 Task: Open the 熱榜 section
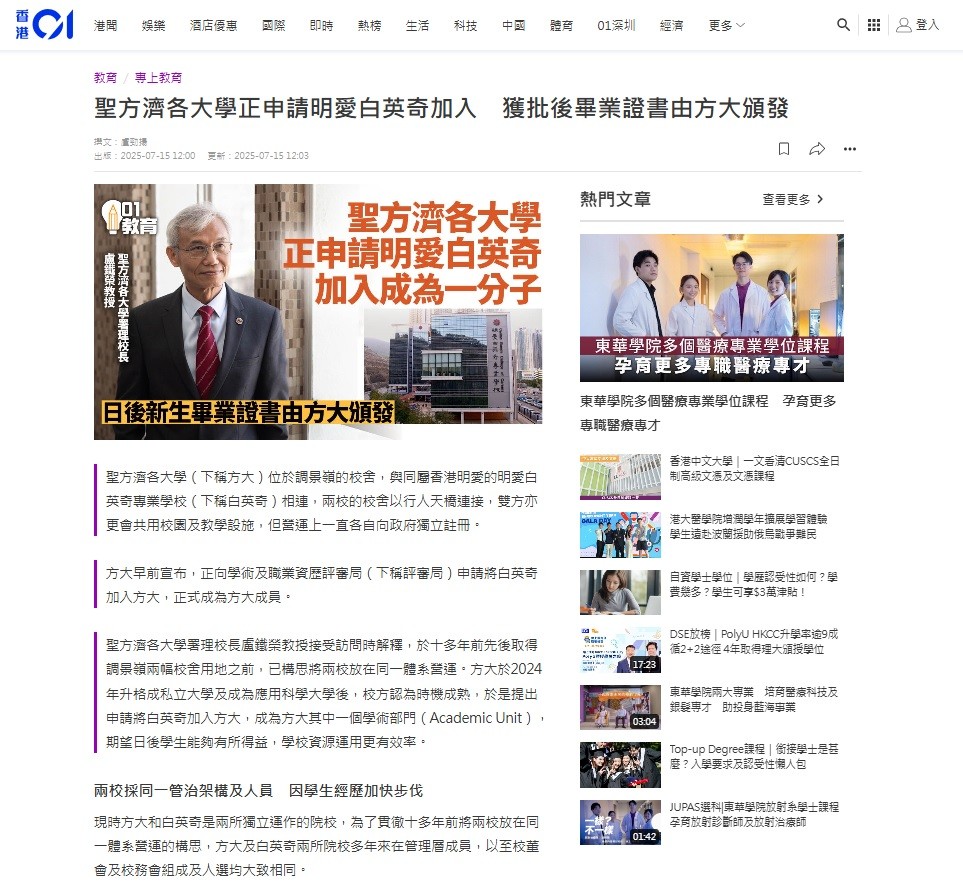369,25
